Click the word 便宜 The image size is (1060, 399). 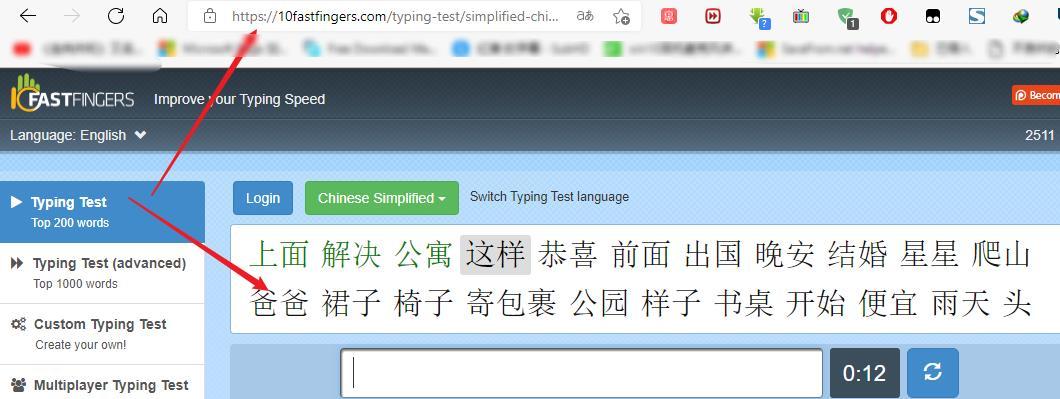[888, 303]
